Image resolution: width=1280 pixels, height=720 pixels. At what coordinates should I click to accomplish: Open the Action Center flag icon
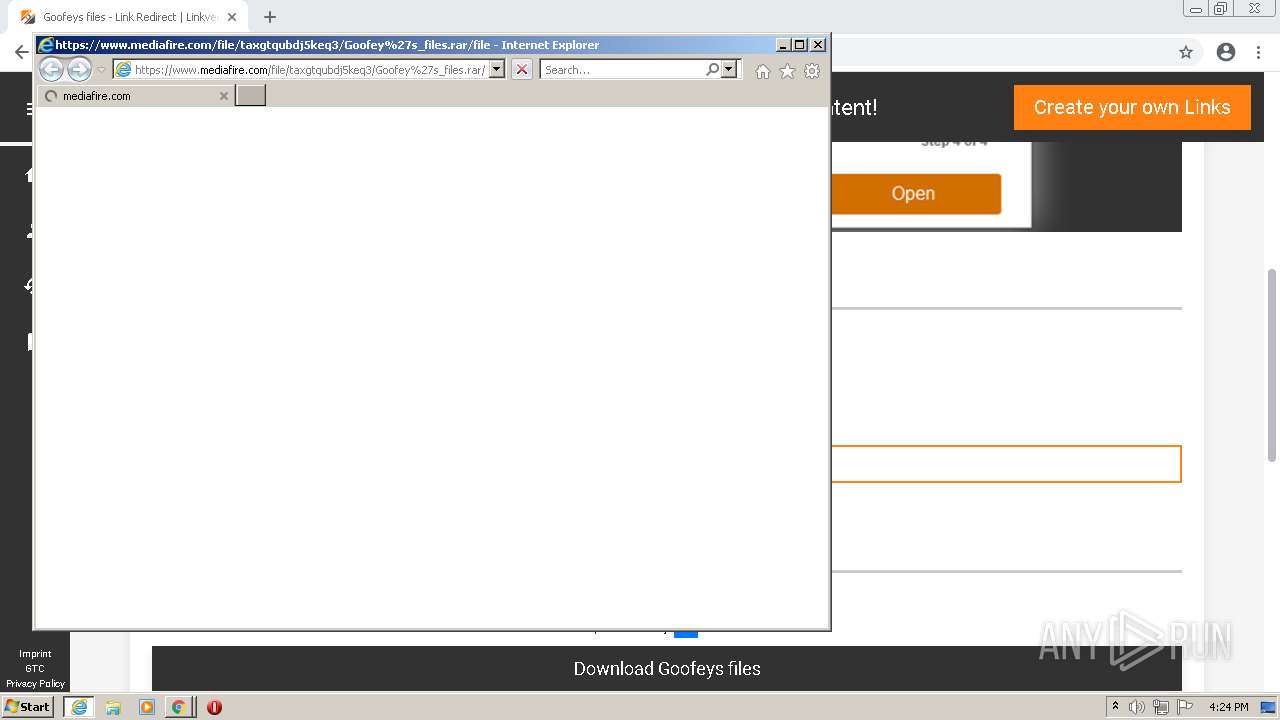[x=1185, y=707]
